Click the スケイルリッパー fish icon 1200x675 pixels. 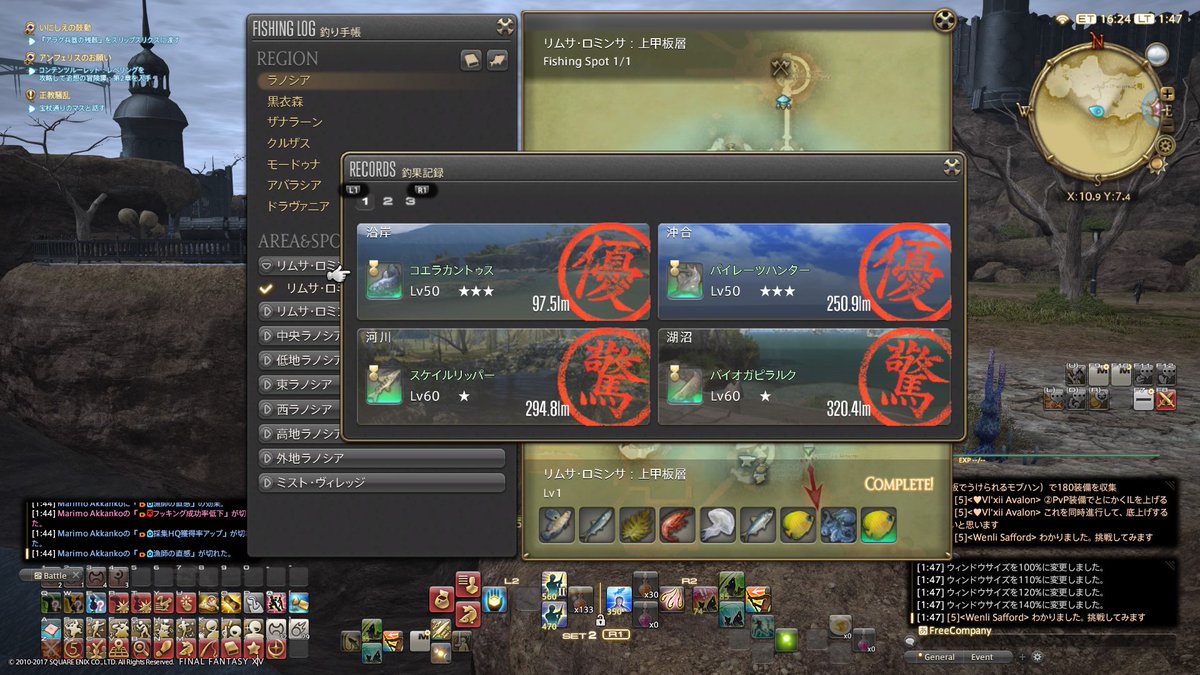coord(385,386)
